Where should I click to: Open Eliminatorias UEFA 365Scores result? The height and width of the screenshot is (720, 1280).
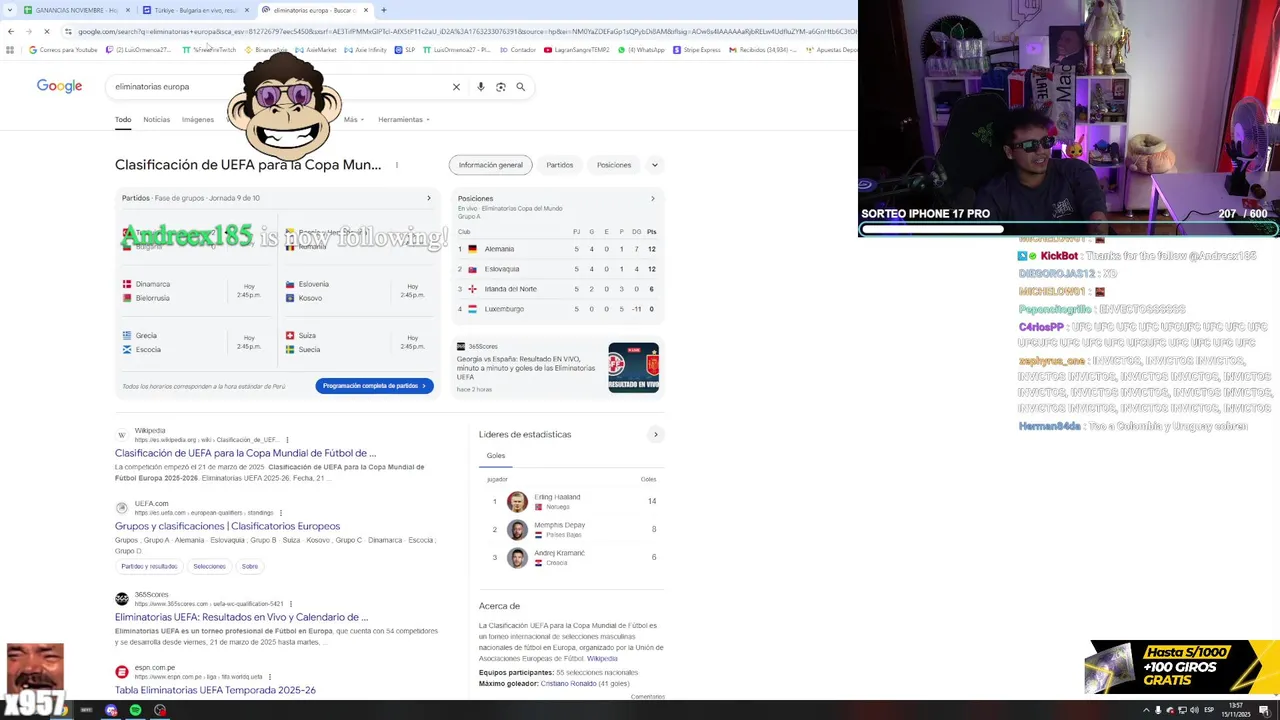coord(241,617)
